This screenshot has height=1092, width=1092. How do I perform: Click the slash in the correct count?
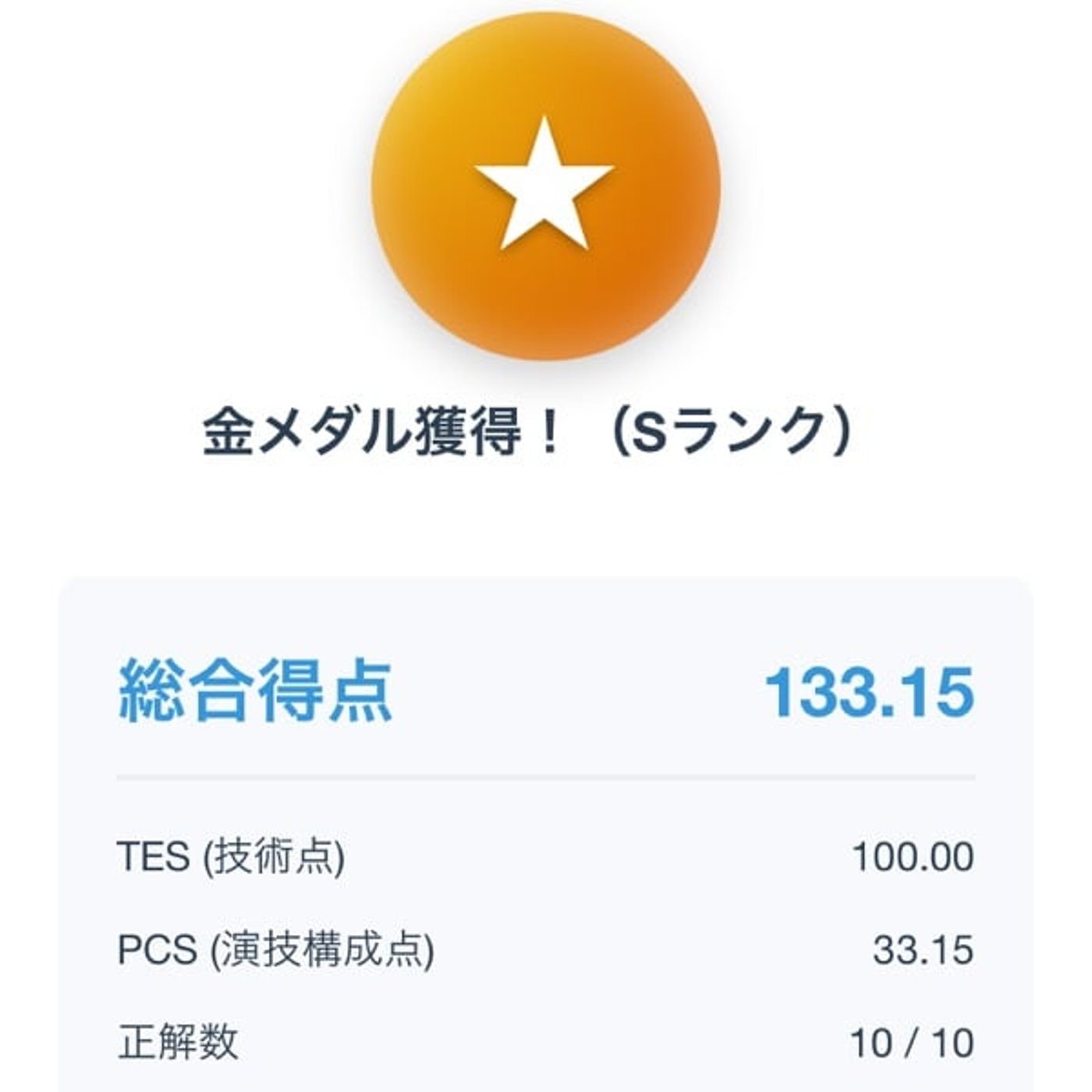coord(913,1043)
